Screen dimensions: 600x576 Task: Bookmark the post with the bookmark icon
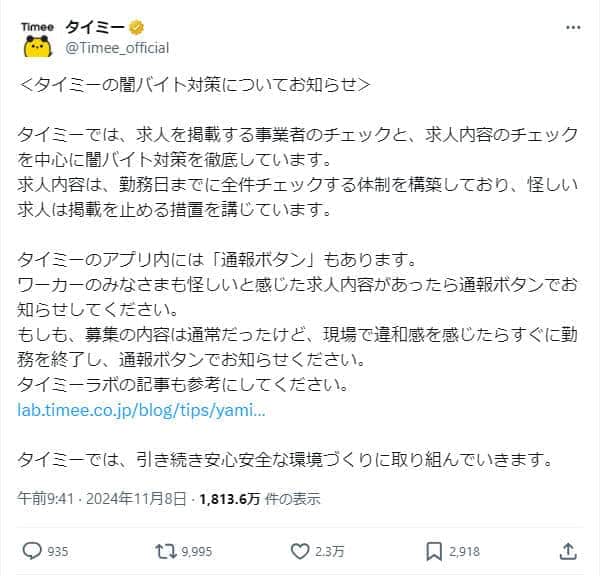click(x=434, y=550)
